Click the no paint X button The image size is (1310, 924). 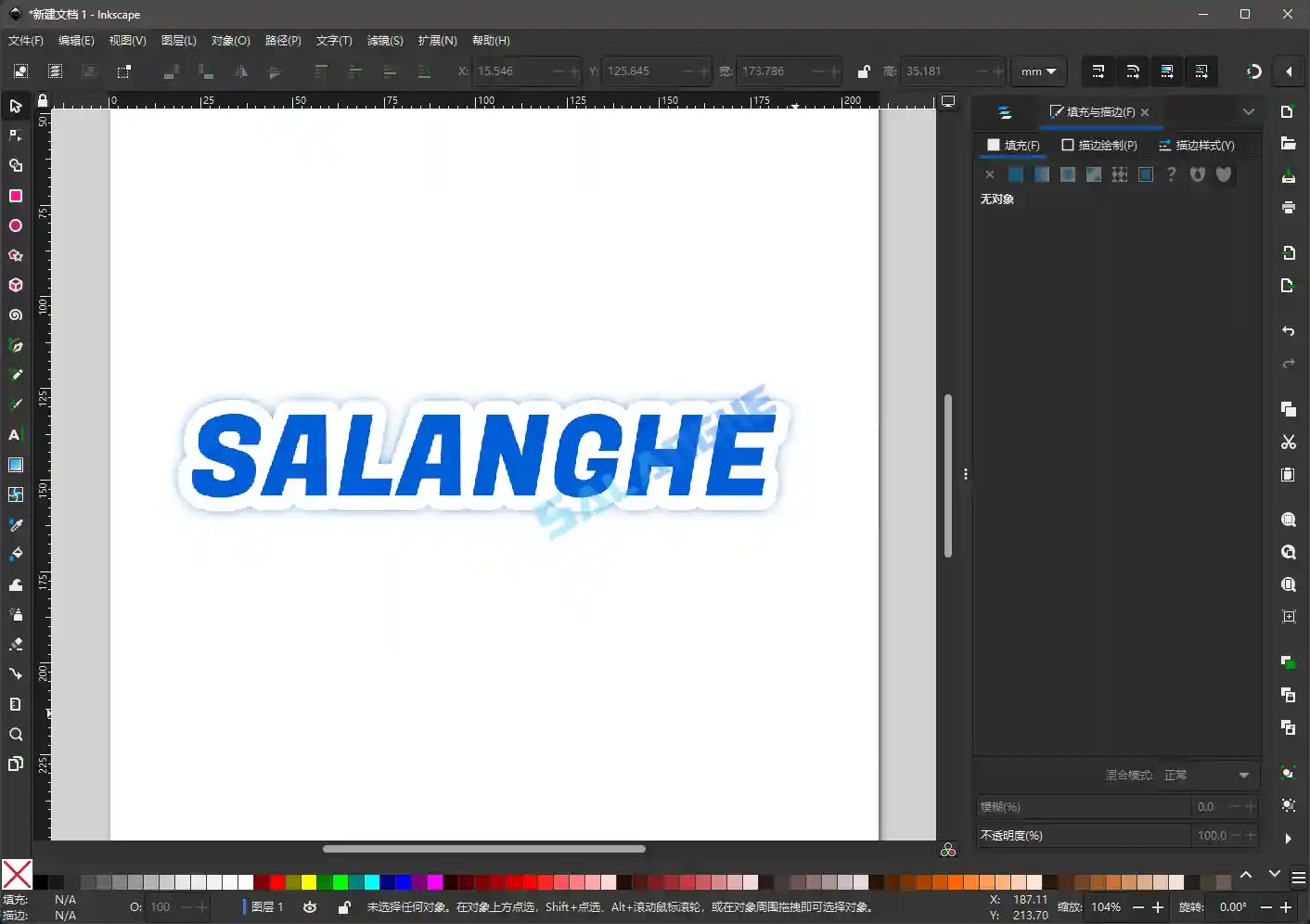(x=990, y=174)
